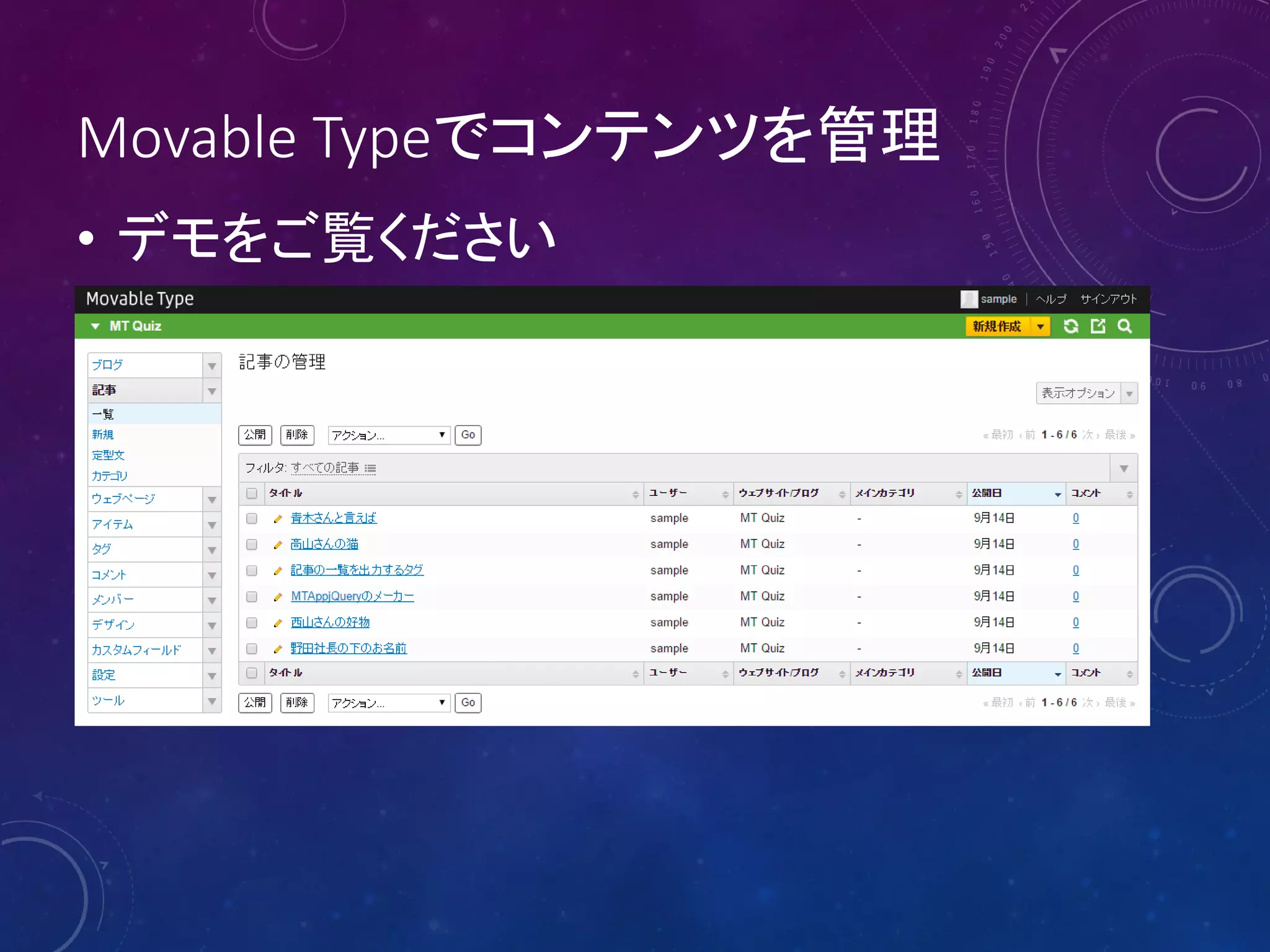Viewport: 1270px width, 952px height.
Task: Click the 新規作成 button
Action: point(998,327)
